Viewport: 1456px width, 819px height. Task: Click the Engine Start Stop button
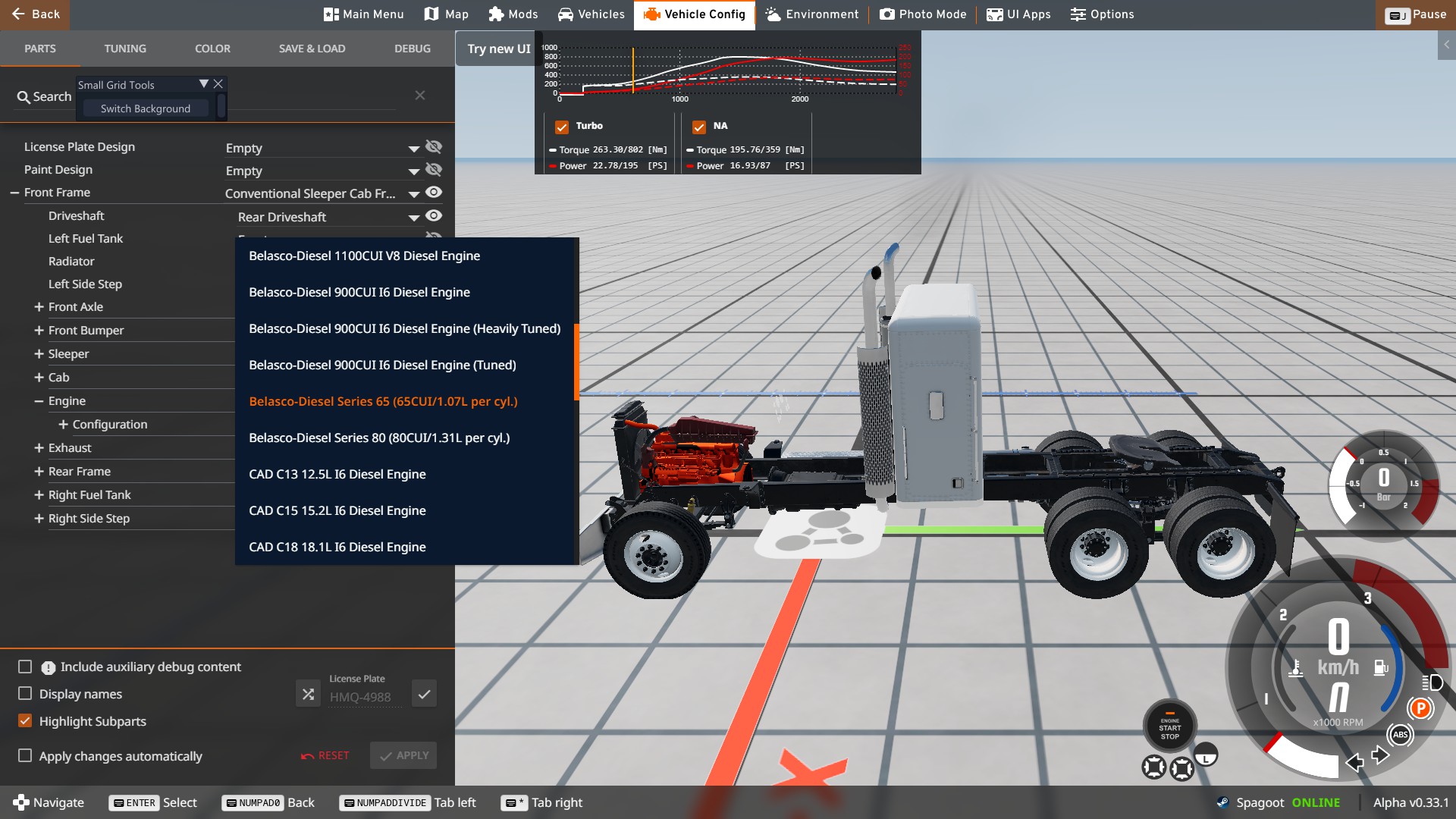(1169, 726)
